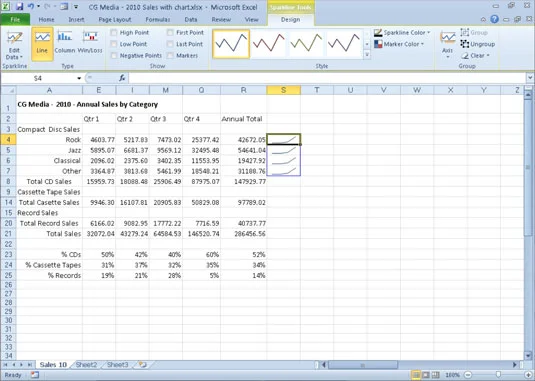
Task: Go to last sheet navigation arrow
Action: 29,365
